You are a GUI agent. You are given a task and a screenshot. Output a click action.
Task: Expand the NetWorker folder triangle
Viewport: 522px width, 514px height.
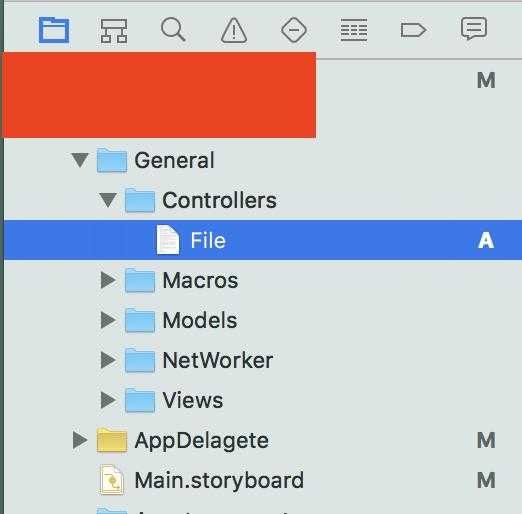click(x=108, y=360)
